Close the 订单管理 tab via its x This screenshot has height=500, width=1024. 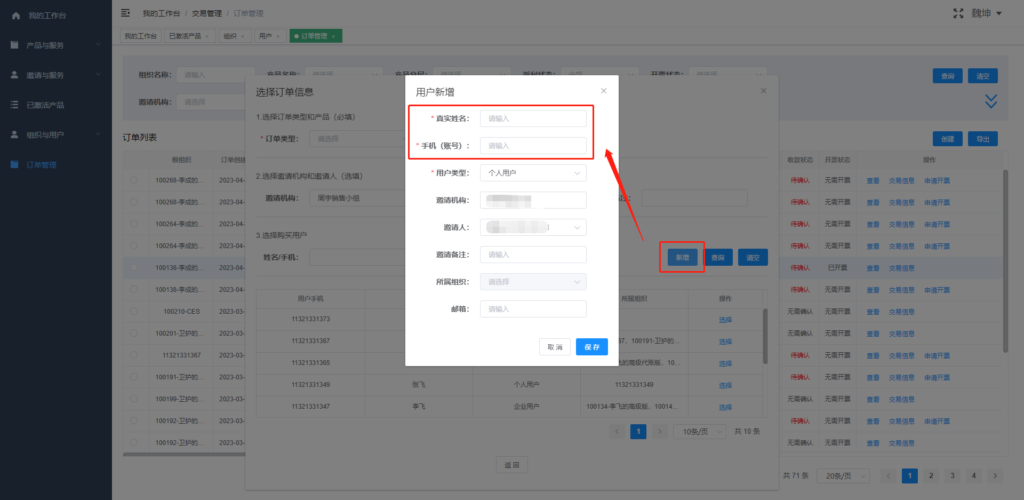coord(333,37)
